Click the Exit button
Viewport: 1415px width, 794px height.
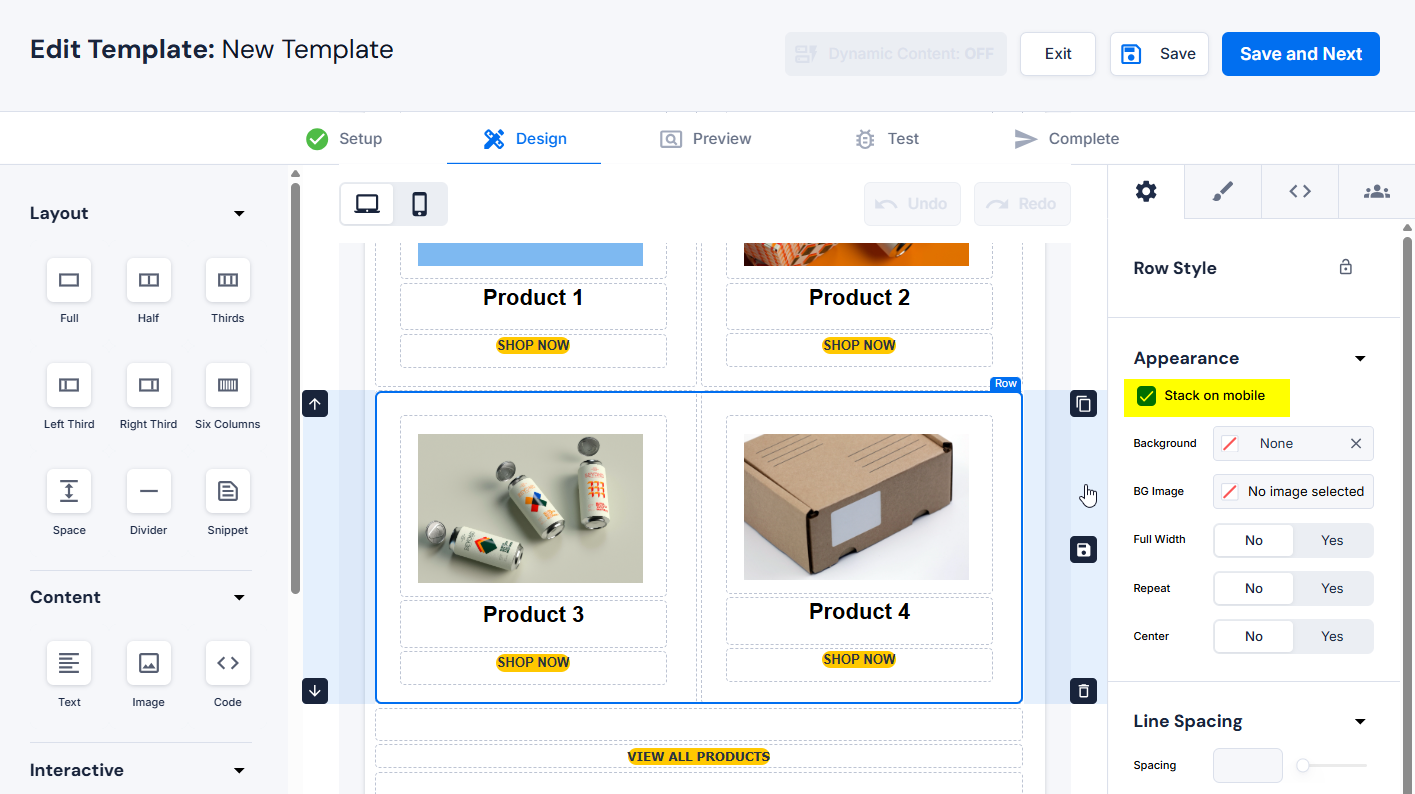(1058, 54)
